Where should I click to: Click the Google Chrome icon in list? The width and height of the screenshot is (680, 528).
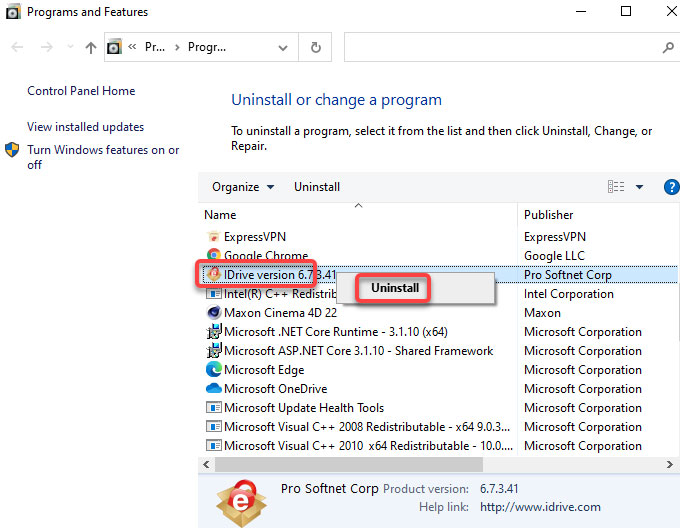pos(213,255)
